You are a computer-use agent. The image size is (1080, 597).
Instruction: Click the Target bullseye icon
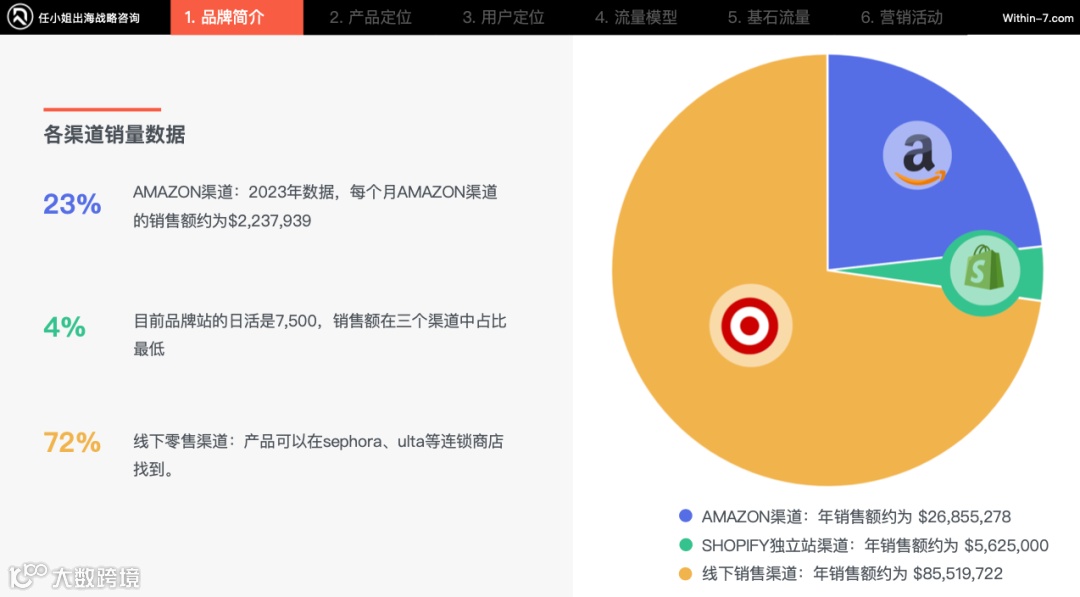pos(750,324)
